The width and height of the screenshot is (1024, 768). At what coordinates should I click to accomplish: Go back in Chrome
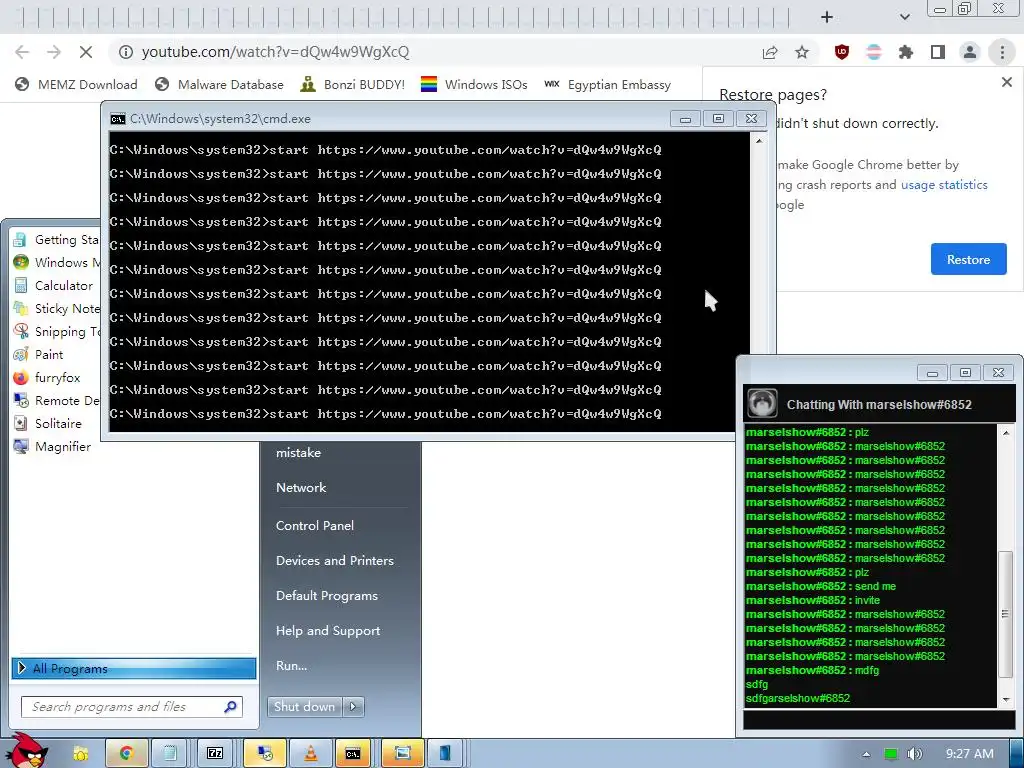[22, 52]
